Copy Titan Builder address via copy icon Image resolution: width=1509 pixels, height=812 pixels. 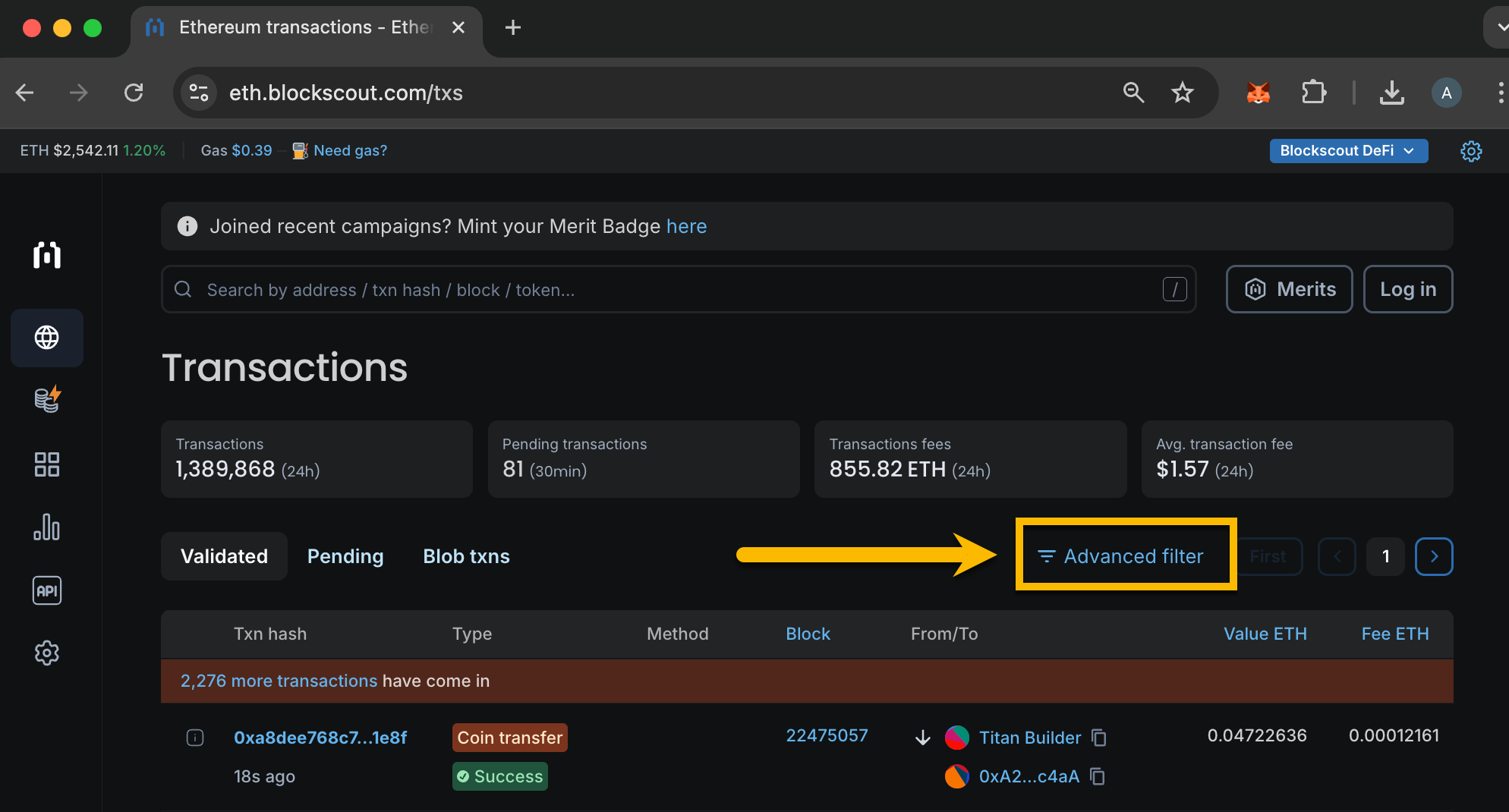pyautogui.click(x=1098, y=737)
